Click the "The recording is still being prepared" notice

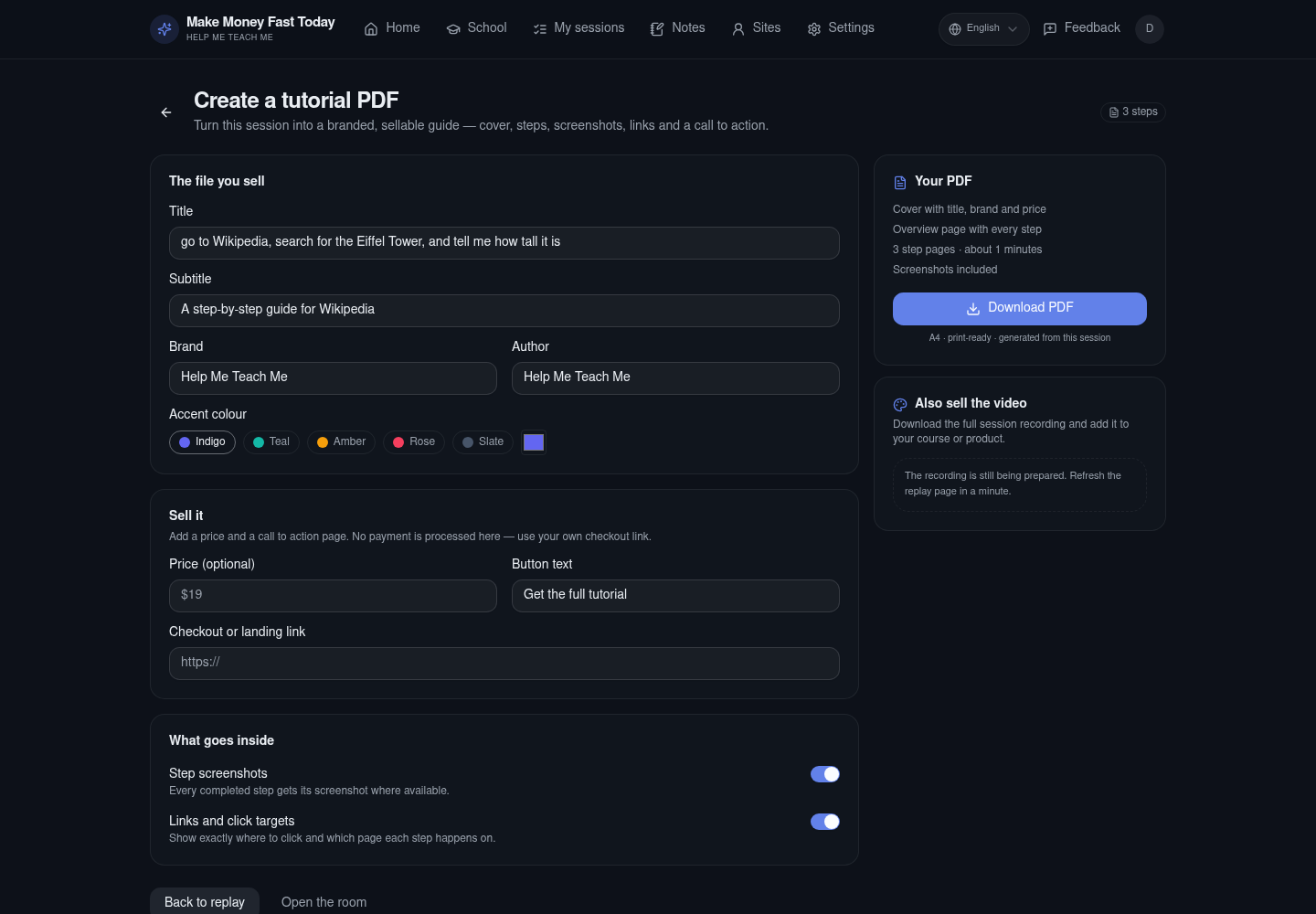[1020, 484]
